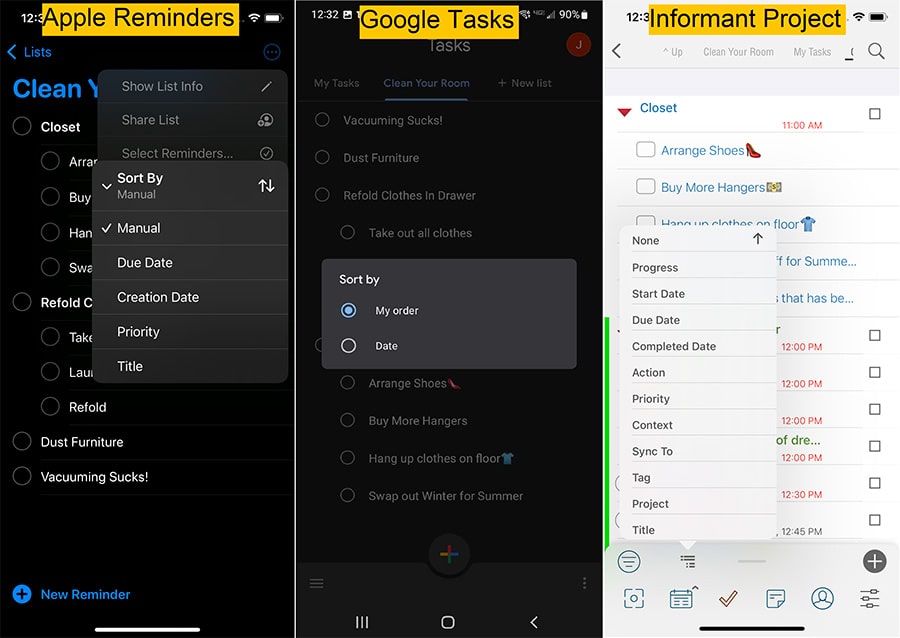Check the Buy More Hangers box in Informant

click(646, 186)
